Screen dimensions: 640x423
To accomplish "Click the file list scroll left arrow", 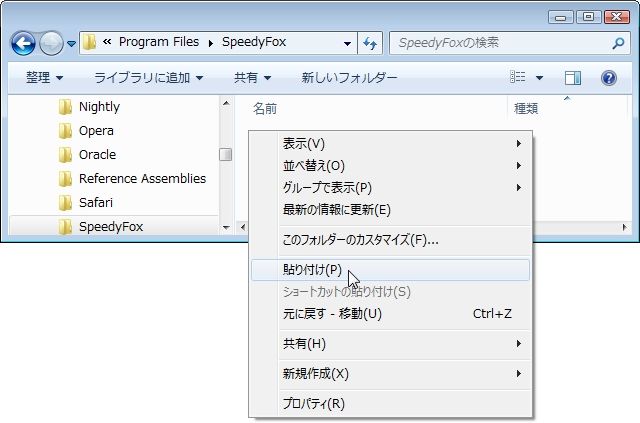I will (242, 227).
